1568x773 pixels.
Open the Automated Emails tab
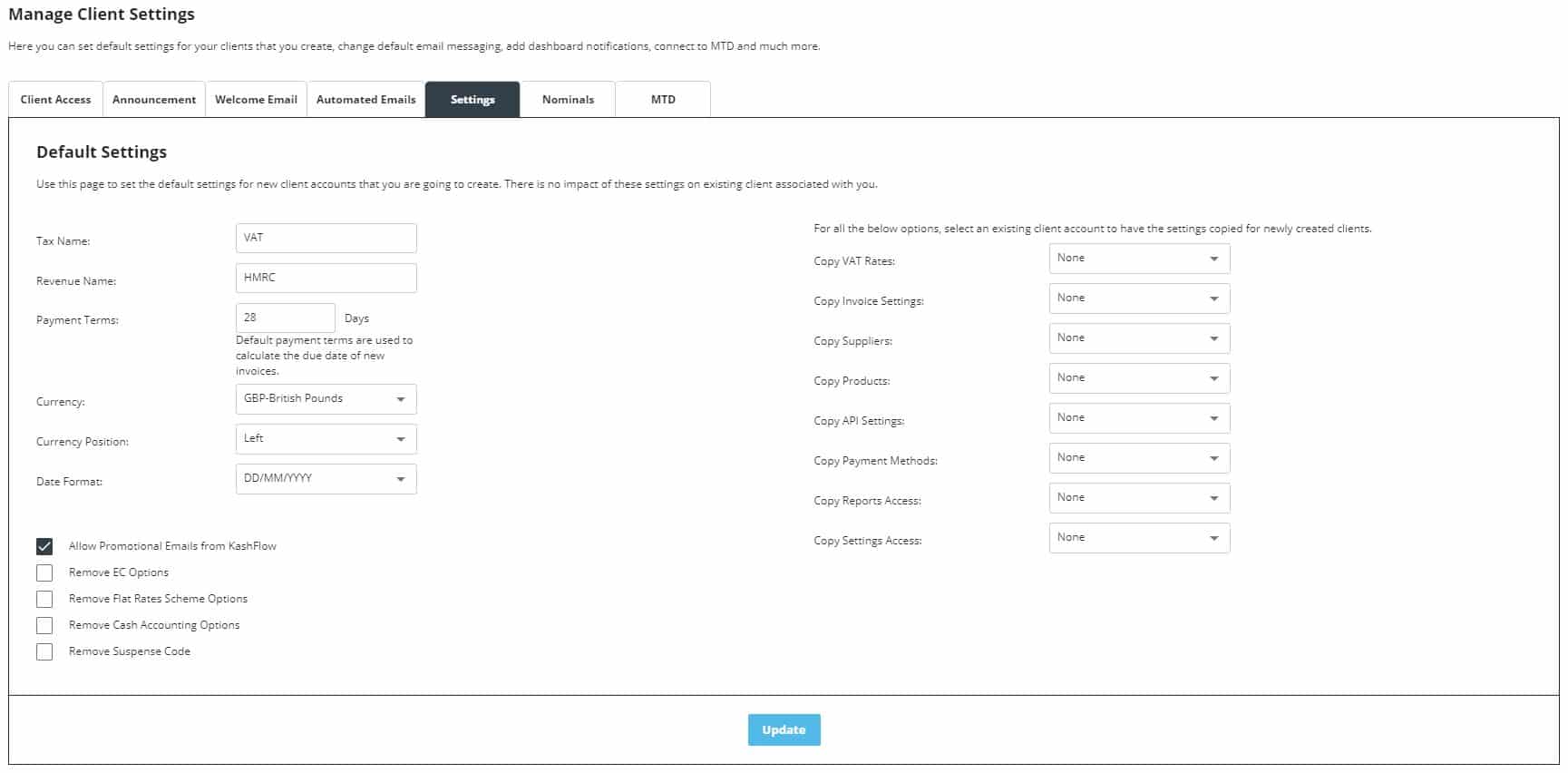(365, 100)
